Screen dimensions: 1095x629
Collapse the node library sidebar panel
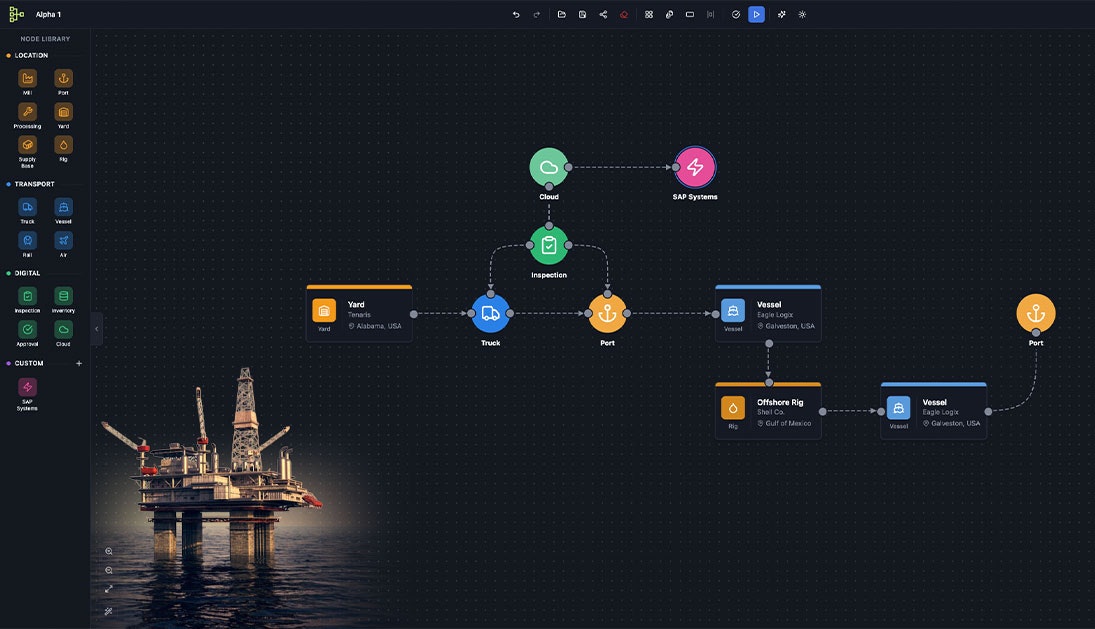(95, 328)
